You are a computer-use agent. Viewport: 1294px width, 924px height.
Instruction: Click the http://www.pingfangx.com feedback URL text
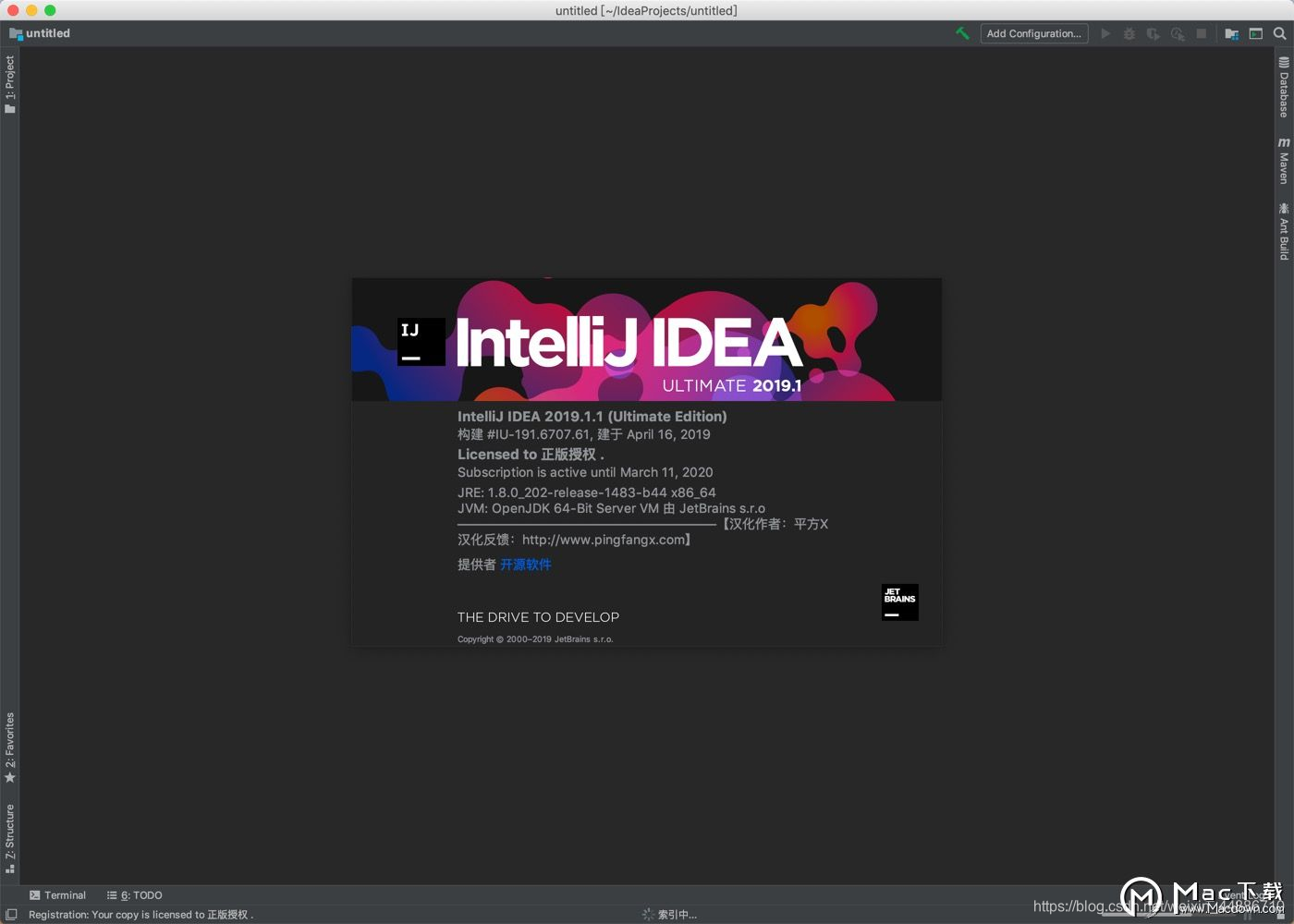coord(603,540)
